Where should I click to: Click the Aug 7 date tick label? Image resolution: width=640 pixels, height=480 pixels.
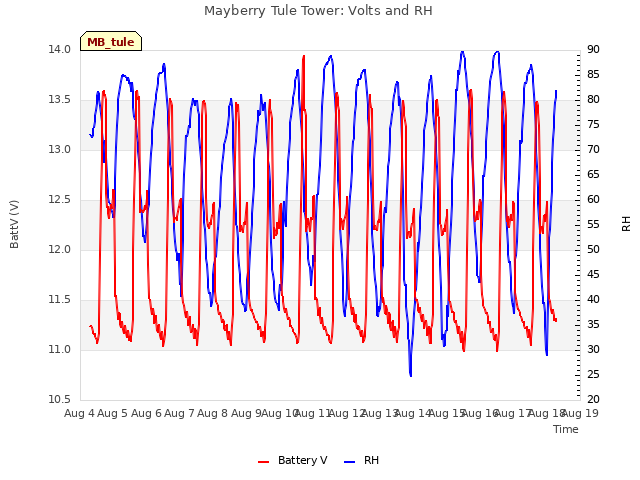[179, 413]
